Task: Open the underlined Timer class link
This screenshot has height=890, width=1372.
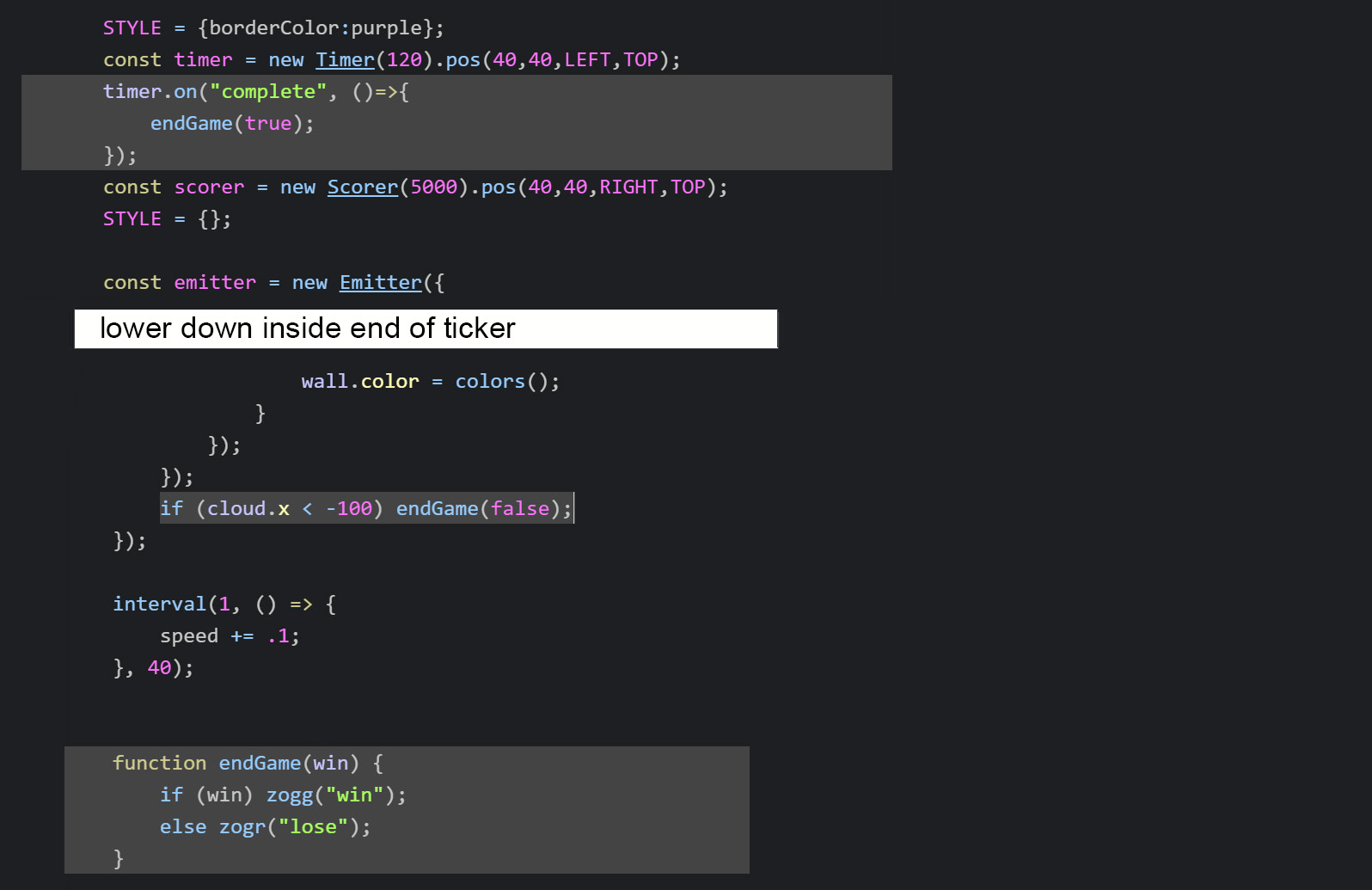Action: pyautogui.click(x=345, y=60)
